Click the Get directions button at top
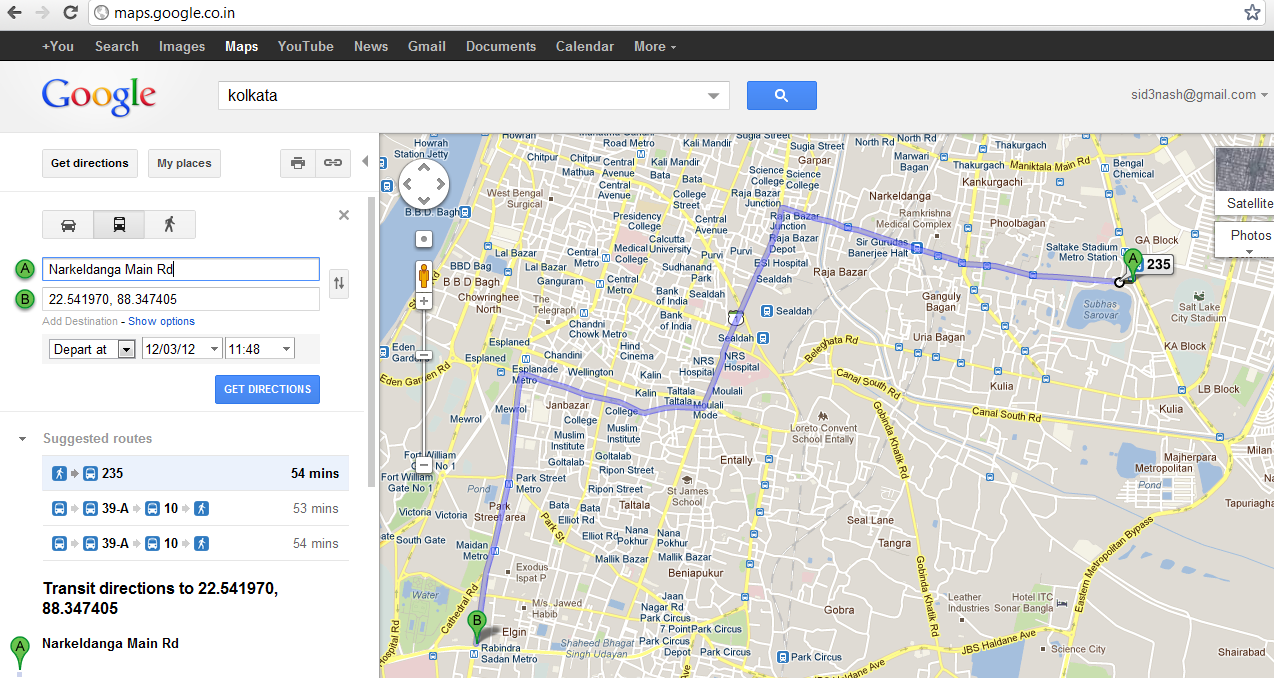Image resolution: width=1274 pixels, height=678 pixels. (90, 163)
